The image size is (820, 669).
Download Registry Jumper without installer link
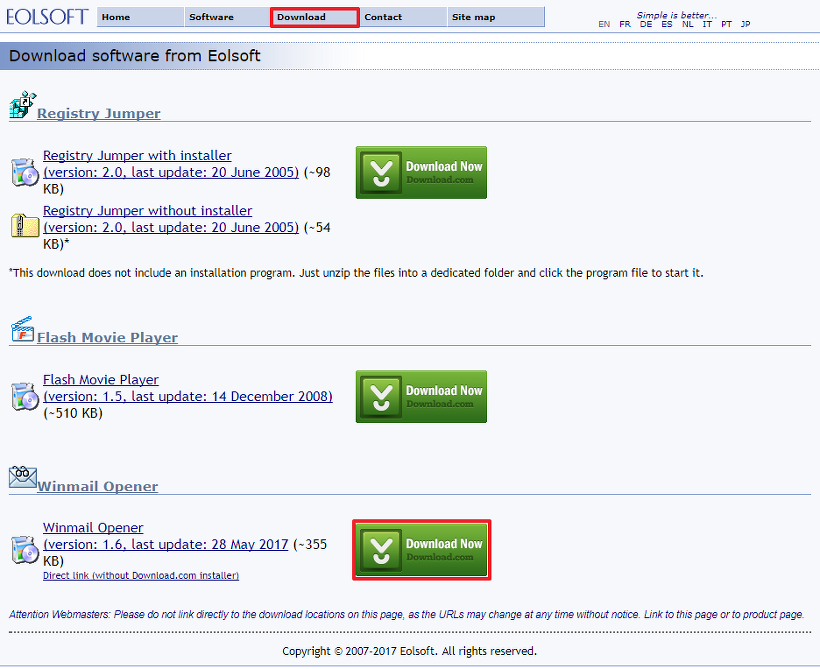pyautogui.click(x=171, y=219)
